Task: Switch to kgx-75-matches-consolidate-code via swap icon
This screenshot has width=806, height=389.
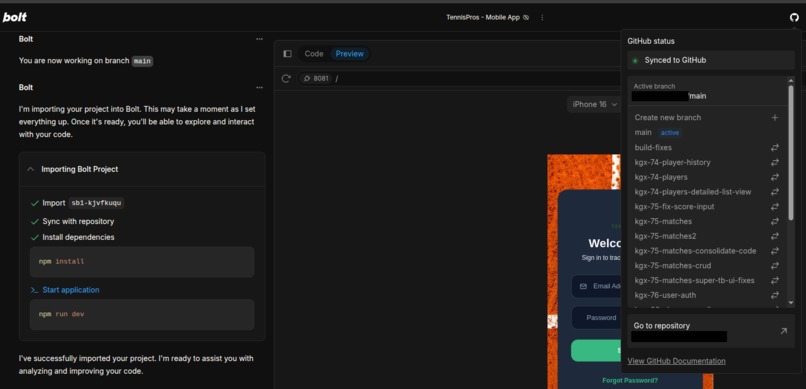Action: coord(775,251)
